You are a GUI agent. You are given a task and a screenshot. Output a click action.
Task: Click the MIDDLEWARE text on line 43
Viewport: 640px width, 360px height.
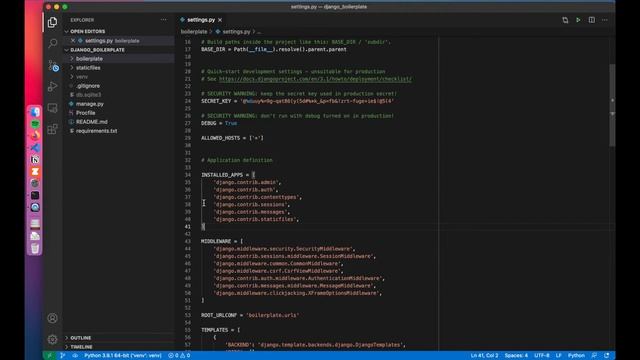click(x=216, y=241)
